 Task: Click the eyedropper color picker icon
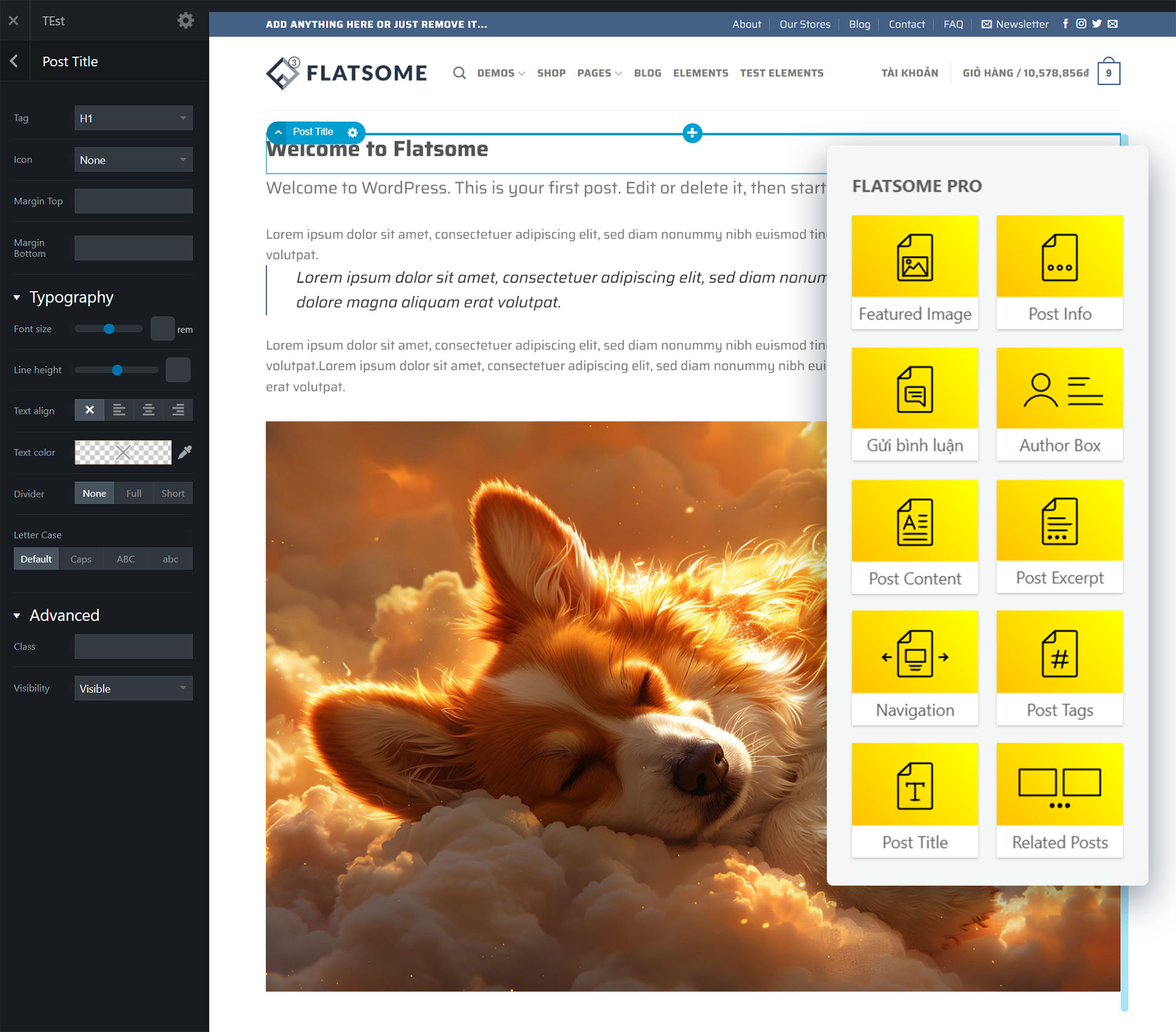pos(184,453)
